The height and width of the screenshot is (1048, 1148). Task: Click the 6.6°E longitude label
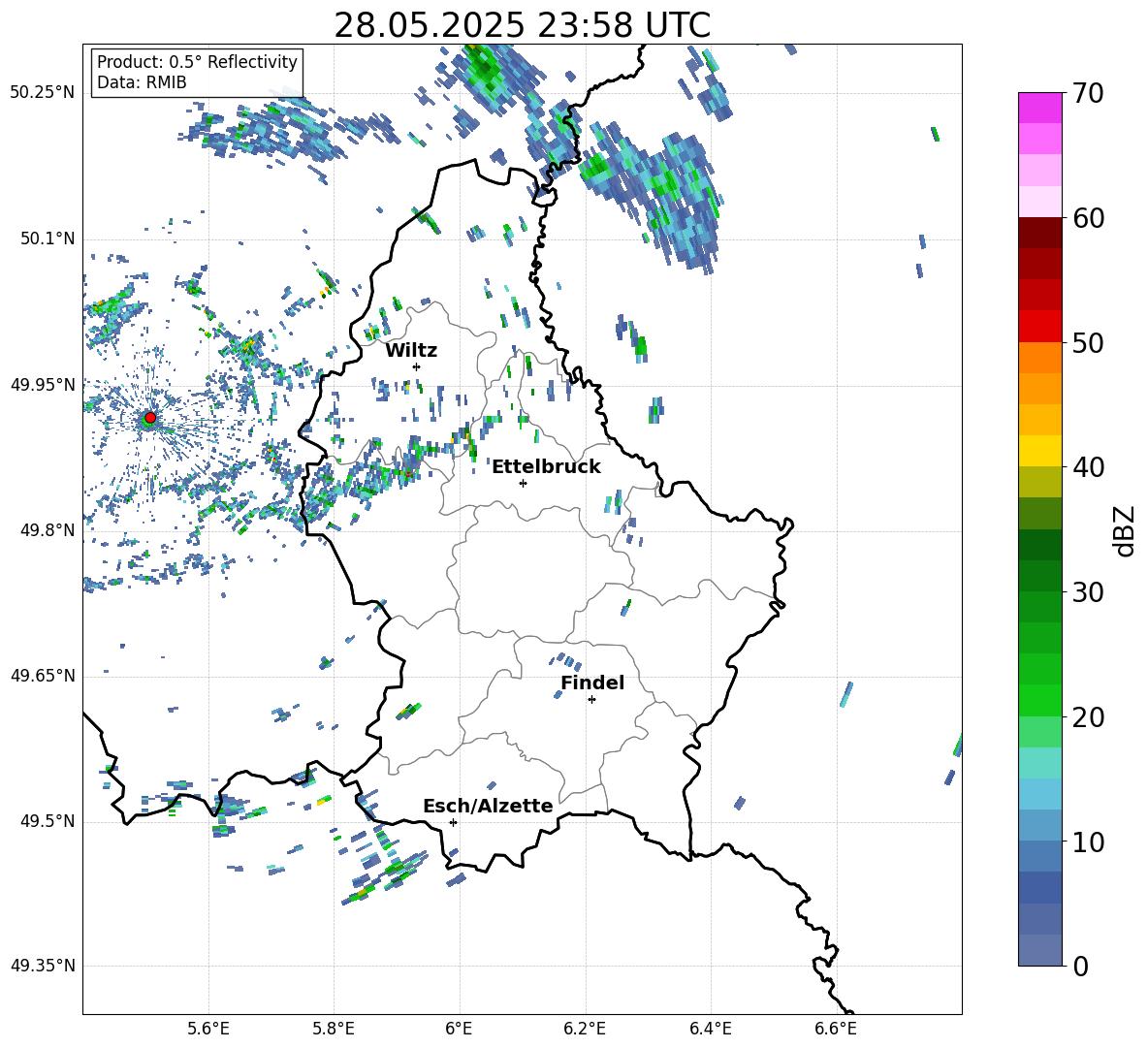click(x=836, y=1029)
